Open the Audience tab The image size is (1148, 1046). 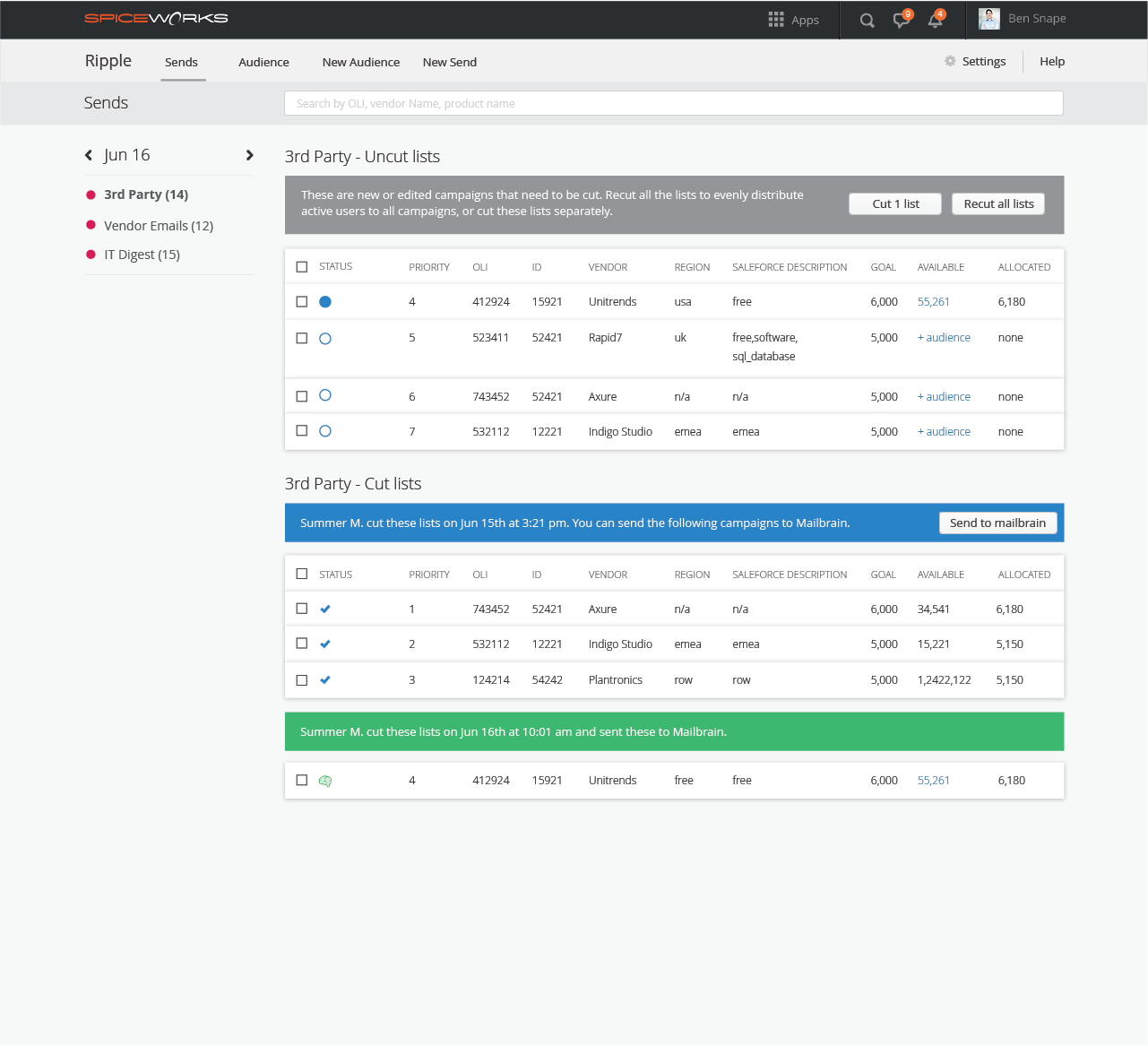(263, 62)
